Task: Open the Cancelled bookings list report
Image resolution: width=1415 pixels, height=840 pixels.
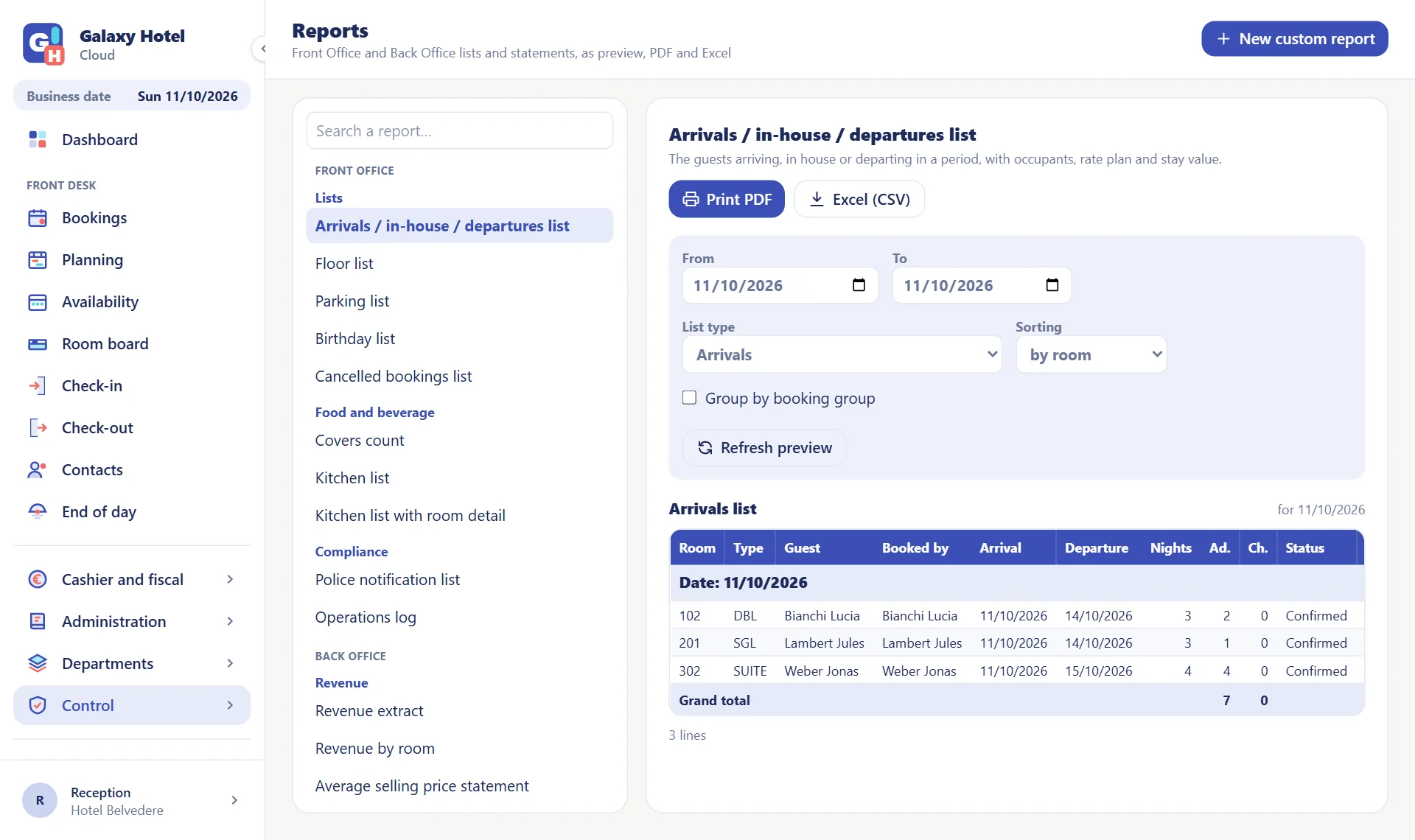Action: point(460,377)
